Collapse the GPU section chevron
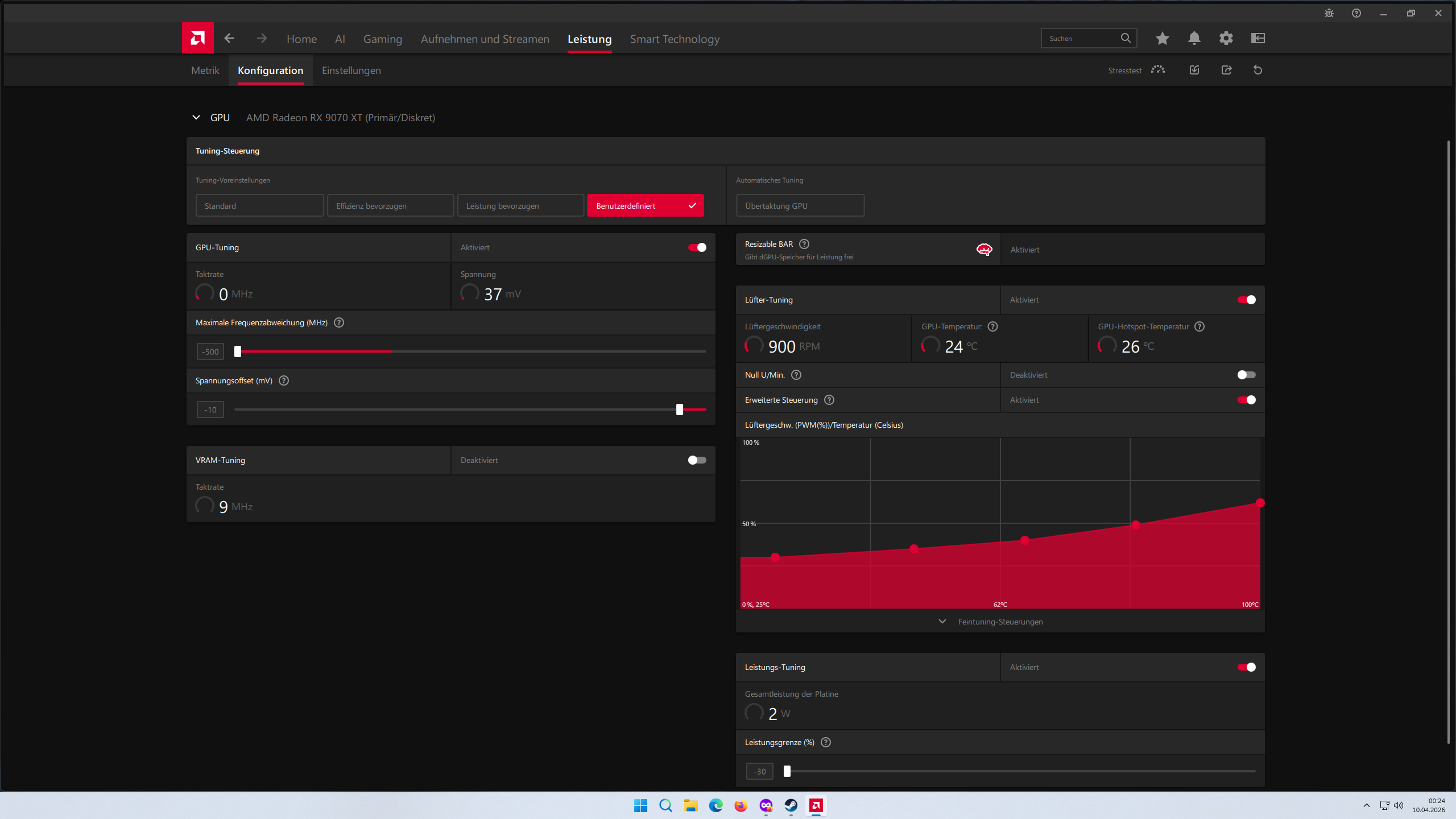 [196, 117]
